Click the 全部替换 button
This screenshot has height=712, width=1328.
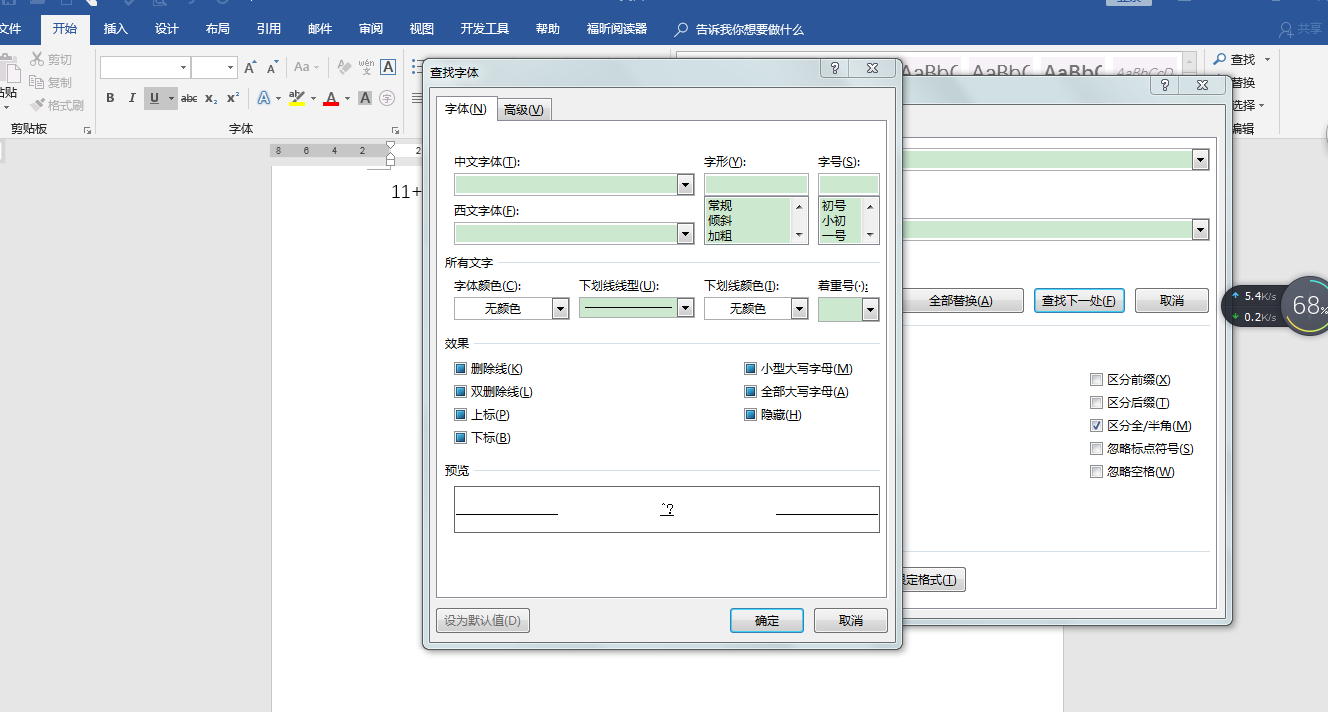[963, 300]
